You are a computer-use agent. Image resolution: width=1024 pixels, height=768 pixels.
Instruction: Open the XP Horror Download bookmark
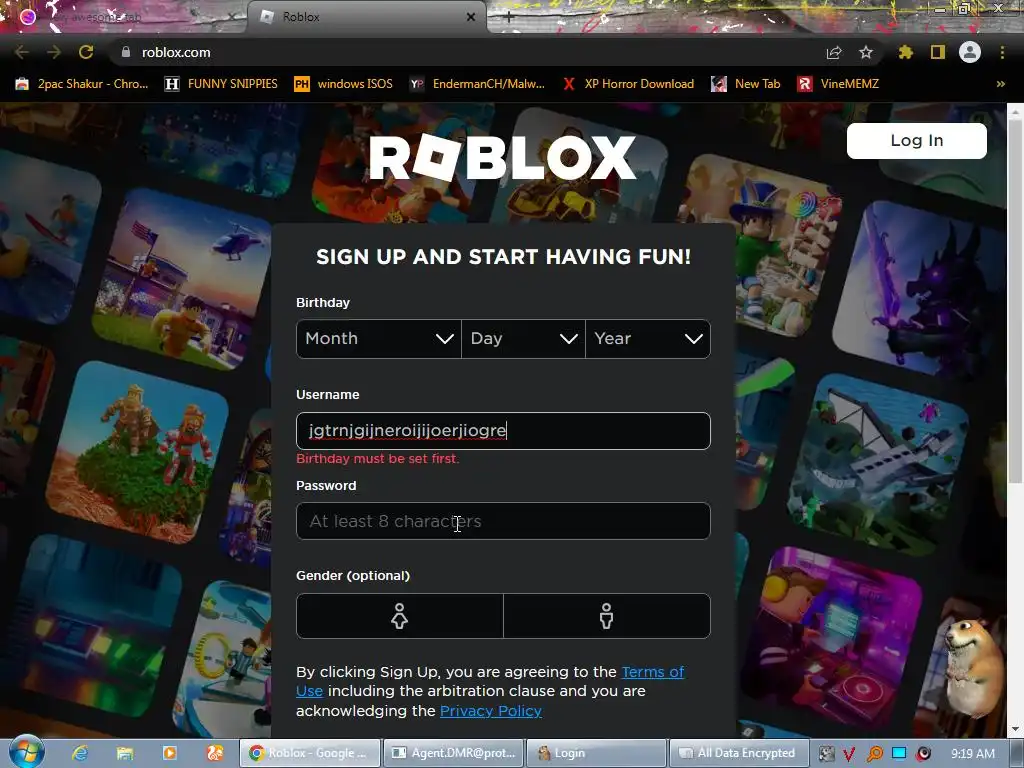tap(628, 84)
